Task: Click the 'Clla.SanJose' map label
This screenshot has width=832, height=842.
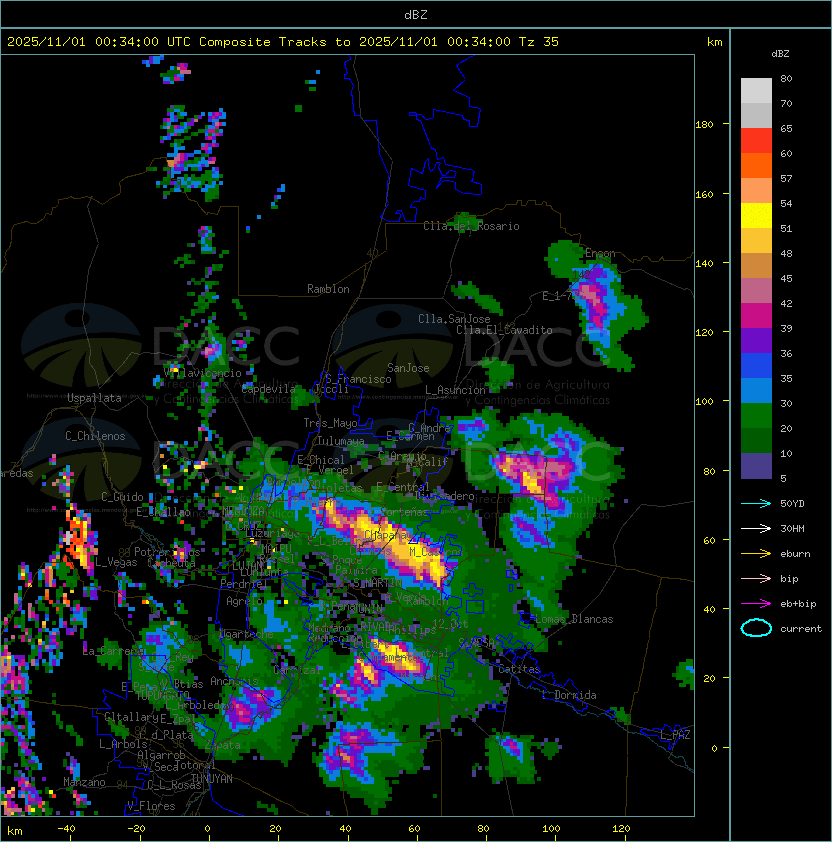Action: click(x=454, y=319)
